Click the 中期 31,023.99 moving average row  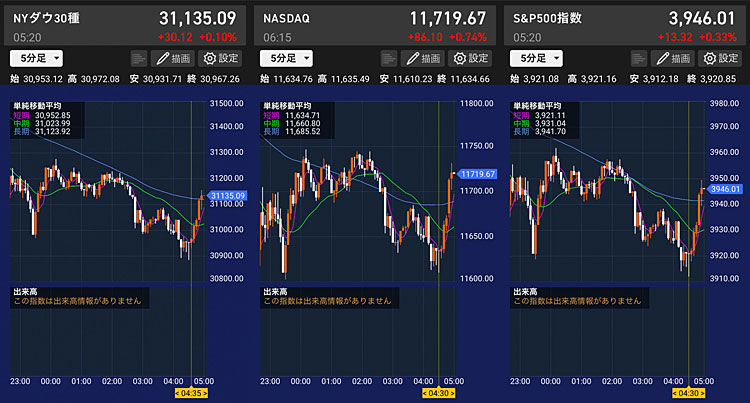tap(42, 123)
